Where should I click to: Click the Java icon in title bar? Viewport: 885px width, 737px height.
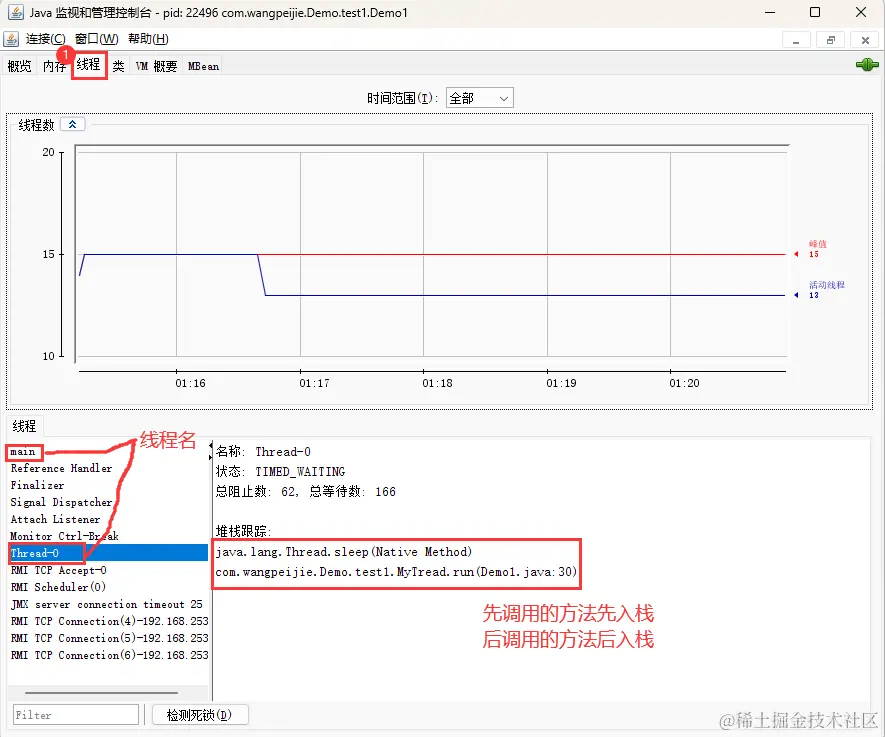15,12
